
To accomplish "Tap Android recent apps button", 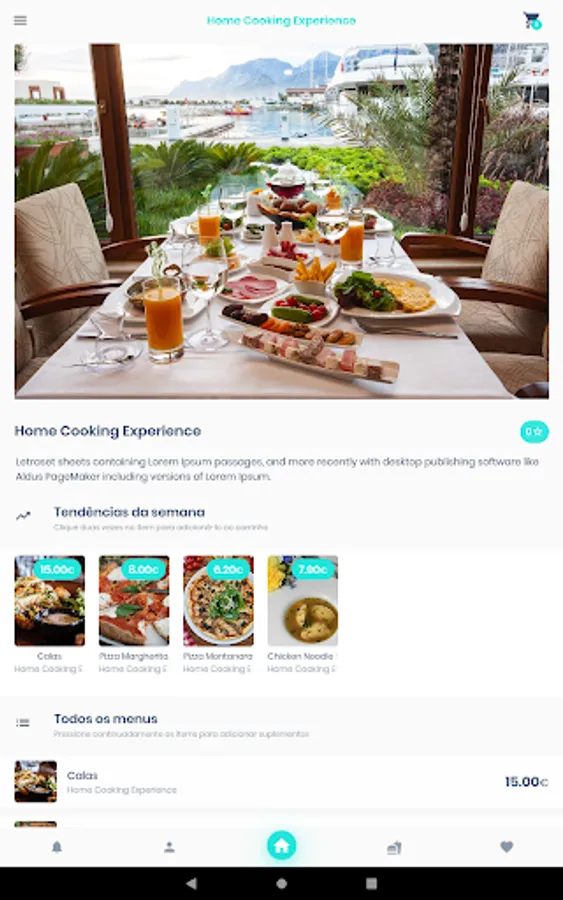I will coord(371,883).
